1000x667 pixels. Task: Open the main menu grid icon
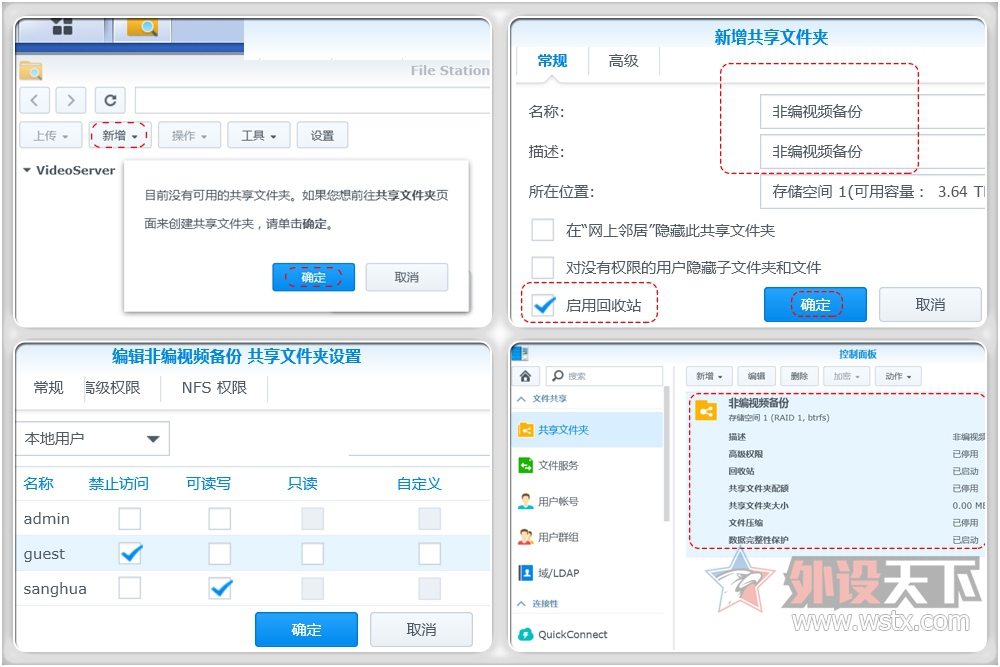62,26
